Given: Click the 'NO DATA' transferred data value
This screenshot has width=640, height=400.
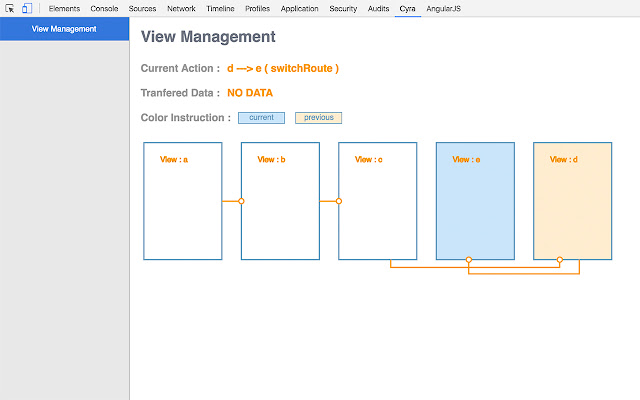Looking at the screenshot, I should tap(250, 93).
